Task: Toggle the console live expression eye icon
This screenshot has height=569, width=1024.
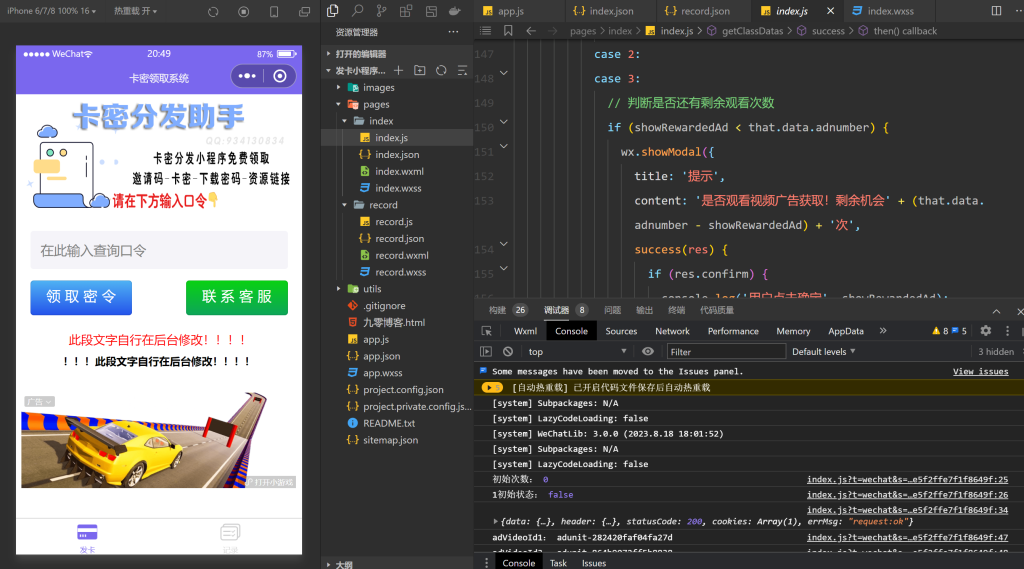Action: 648,352
